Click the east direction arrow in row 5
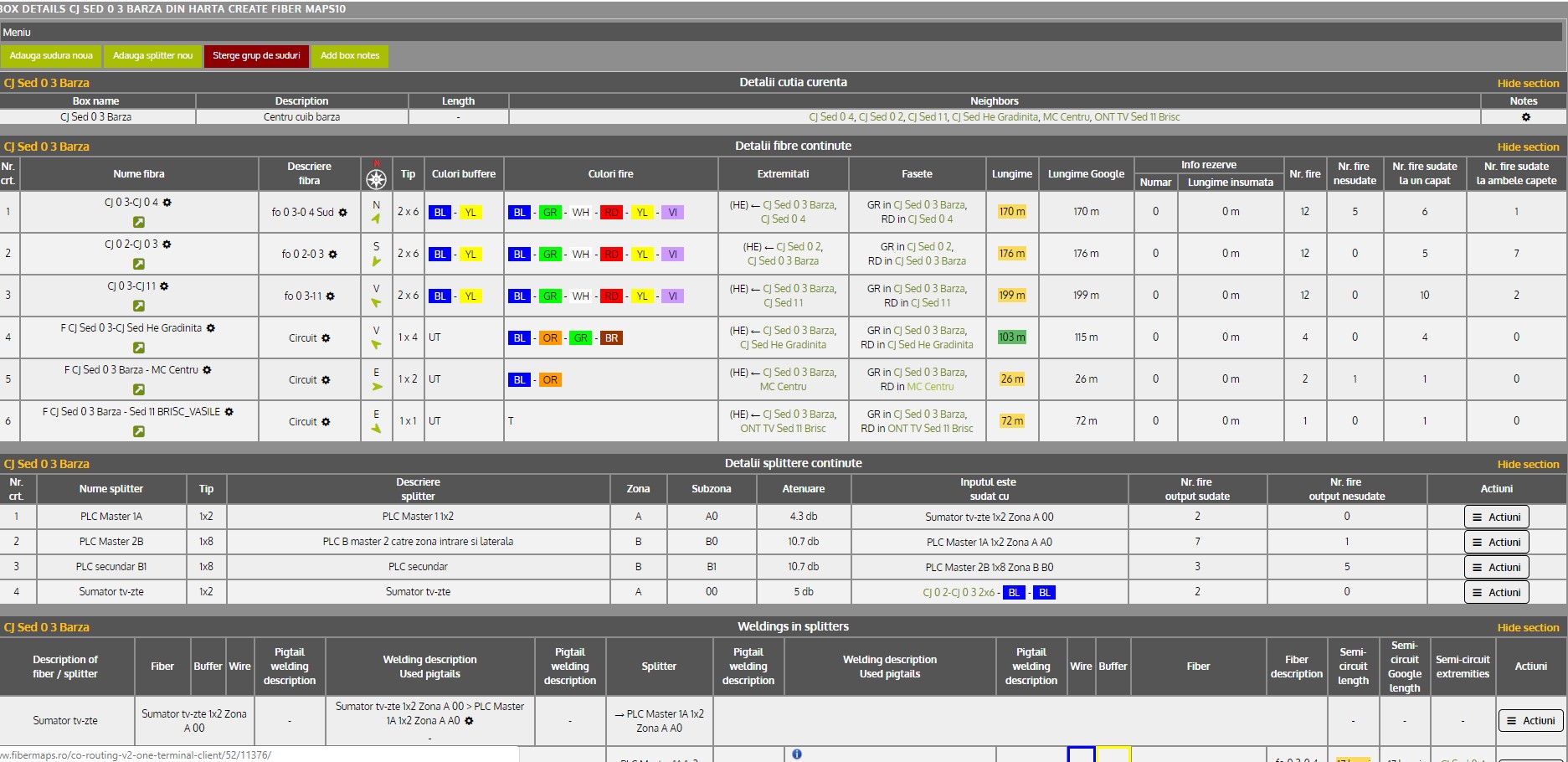 (377, 387)
